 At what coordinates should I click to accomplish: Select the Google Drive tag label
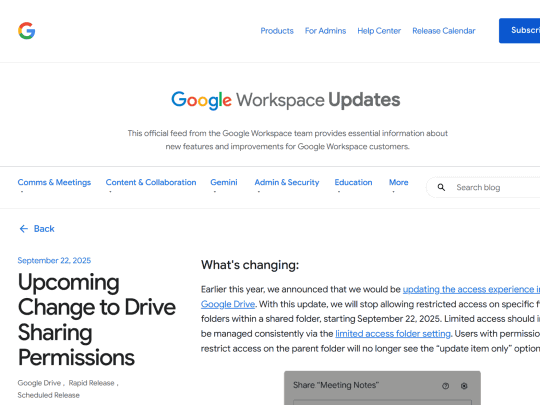tap(39, 383)
